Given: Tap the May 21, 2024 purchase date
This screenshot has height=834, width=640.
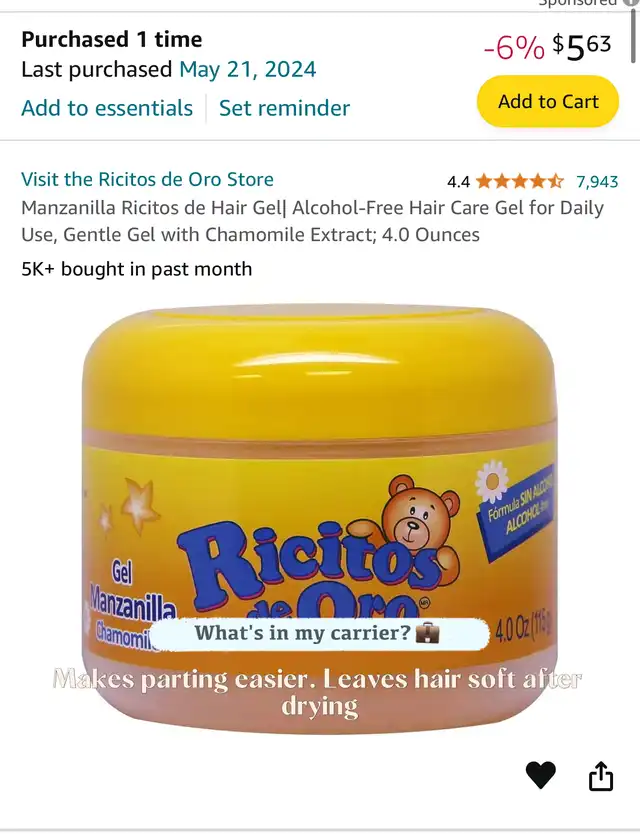Looking at the screenshot, I should click(x=248, y=69).
